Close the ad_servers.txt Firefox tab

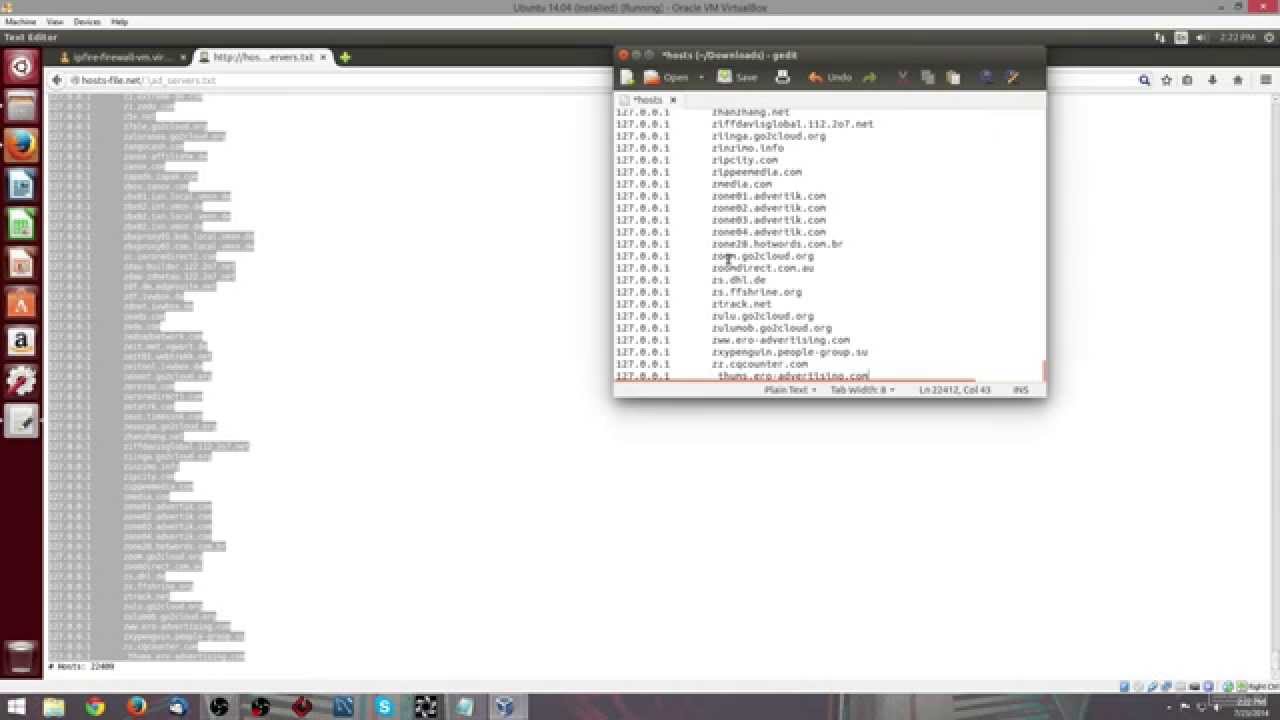[325, 57]
